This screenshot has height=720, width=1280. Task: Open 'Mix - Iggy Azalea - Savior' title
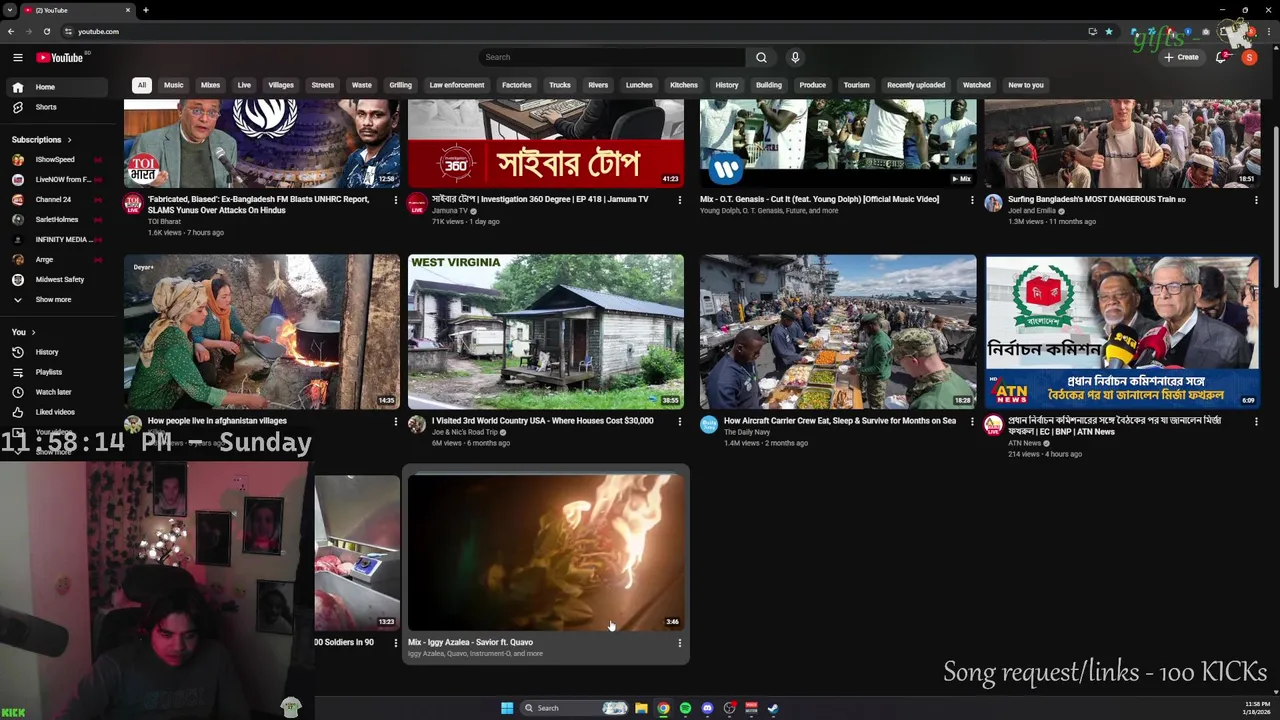(x=470, y=642)
